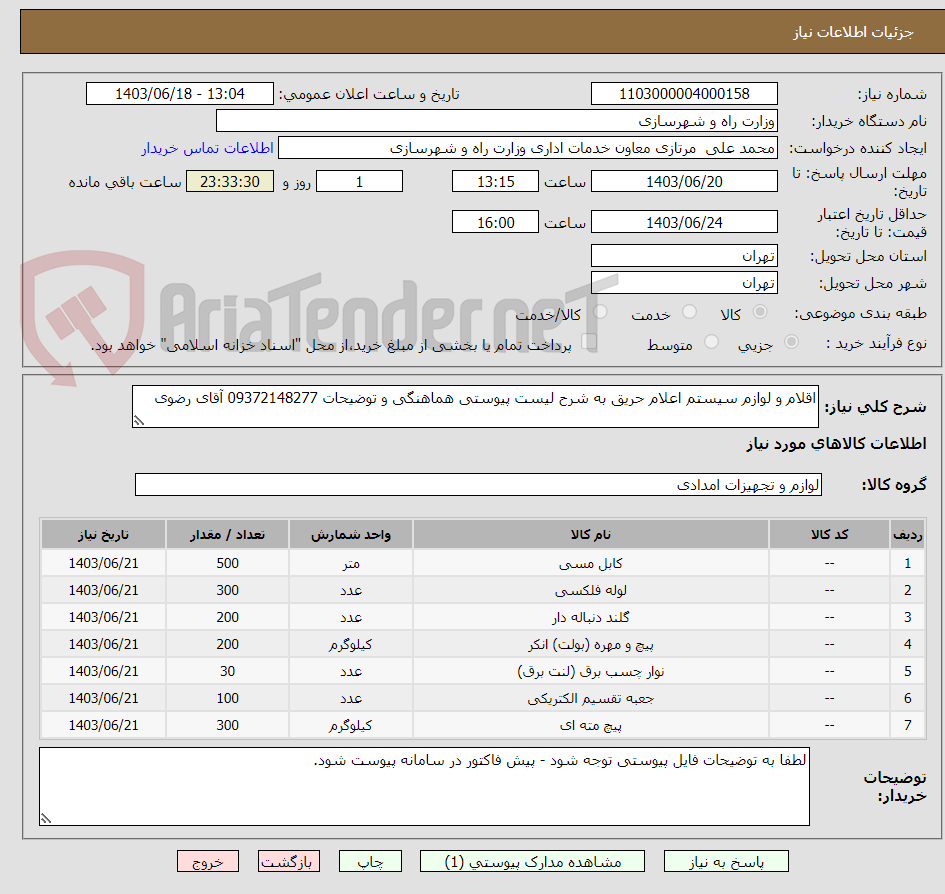Viewport: 945px width, 894px height.
Task: Click the کابل مسی item name
Action: click(591, 564)
